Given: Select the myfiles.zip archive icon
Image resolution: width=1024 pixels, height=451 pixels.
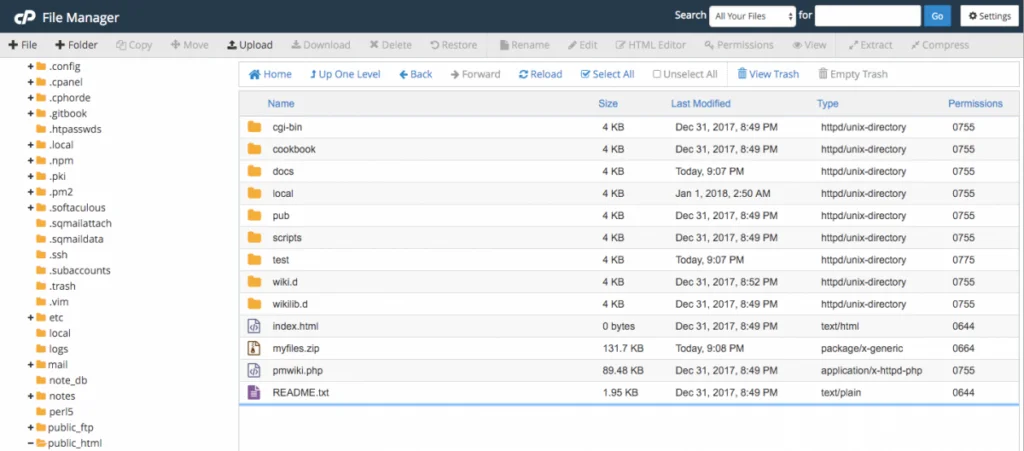Looking at the screenshot, I should [x=254, y=348].
